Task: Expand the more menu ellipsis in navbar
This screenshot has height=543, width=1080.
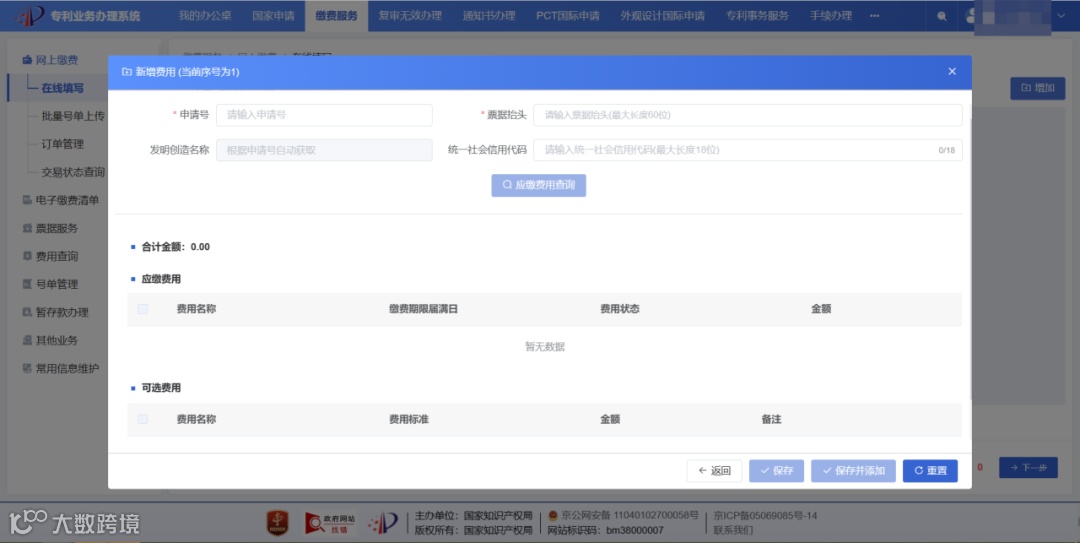Action: click(x=875, y=16)
